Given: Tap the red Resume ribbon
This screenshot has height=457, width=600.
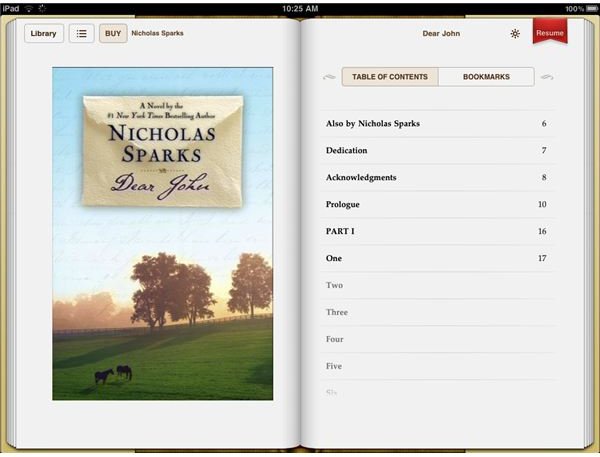Looking at the screenshot, I should point(550,31).
